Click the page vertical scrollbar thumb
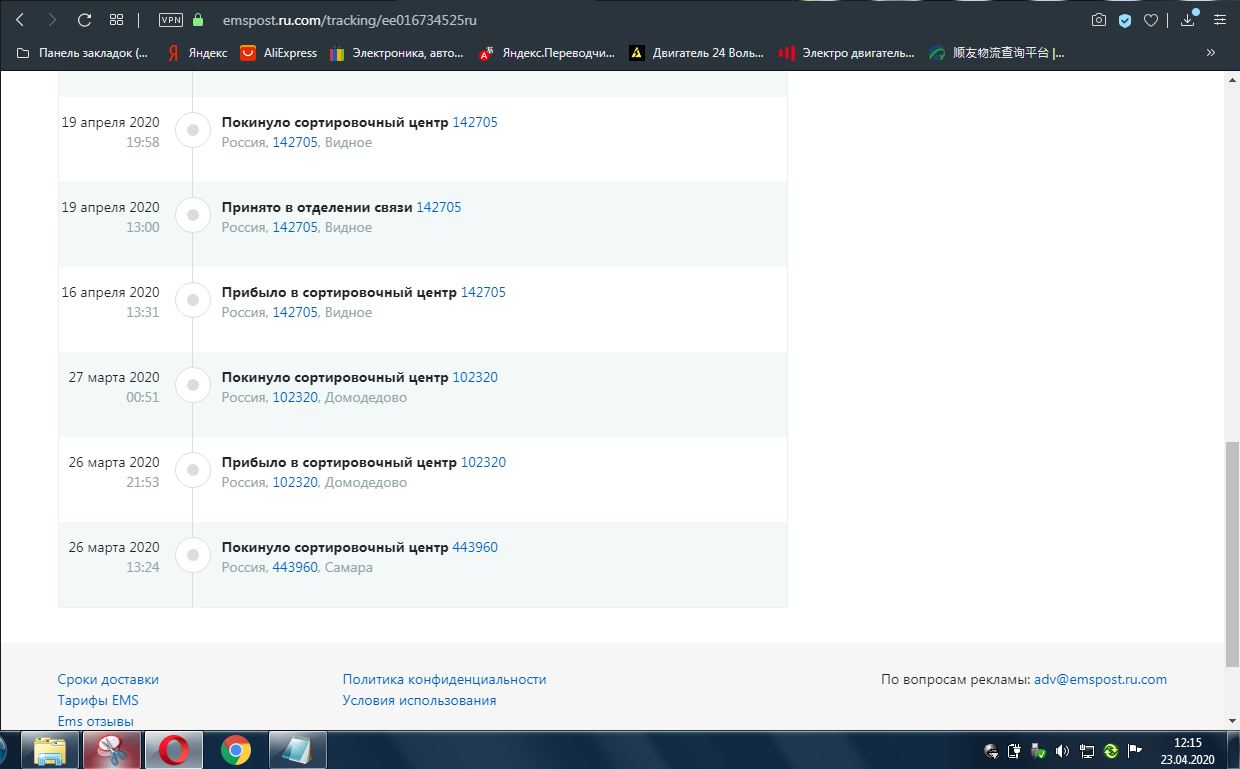The width and height of the screenshot is (1240, 769). tap(1232, 553)
